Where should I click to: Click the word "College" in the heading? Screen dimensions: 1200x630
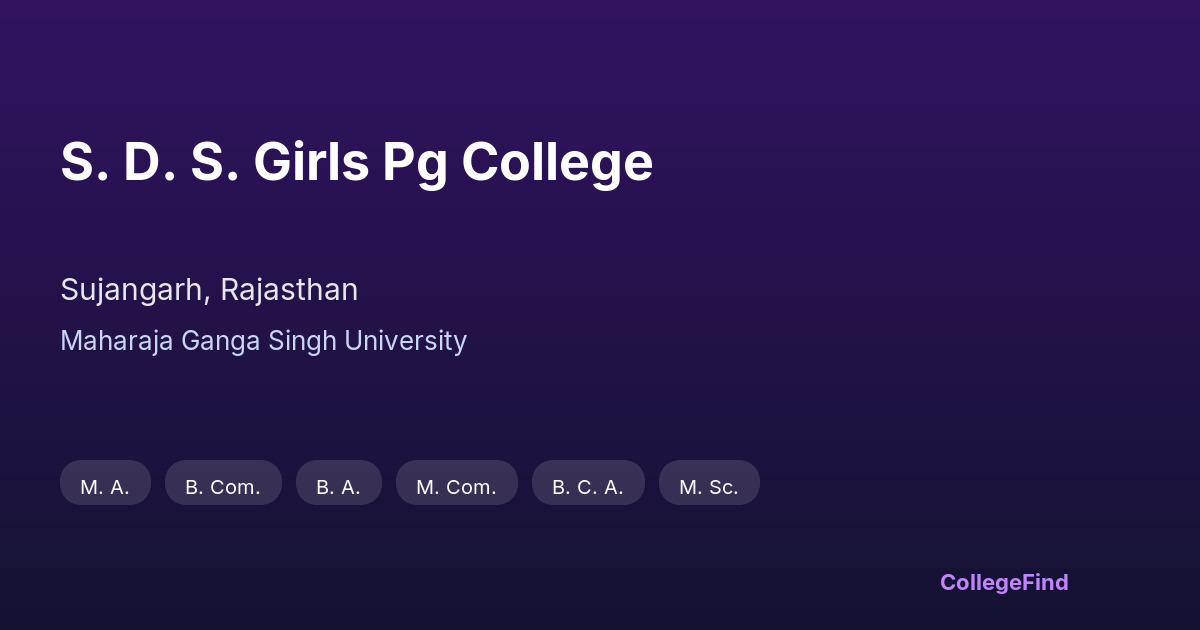pyautogui.click(x=557, y=162)
